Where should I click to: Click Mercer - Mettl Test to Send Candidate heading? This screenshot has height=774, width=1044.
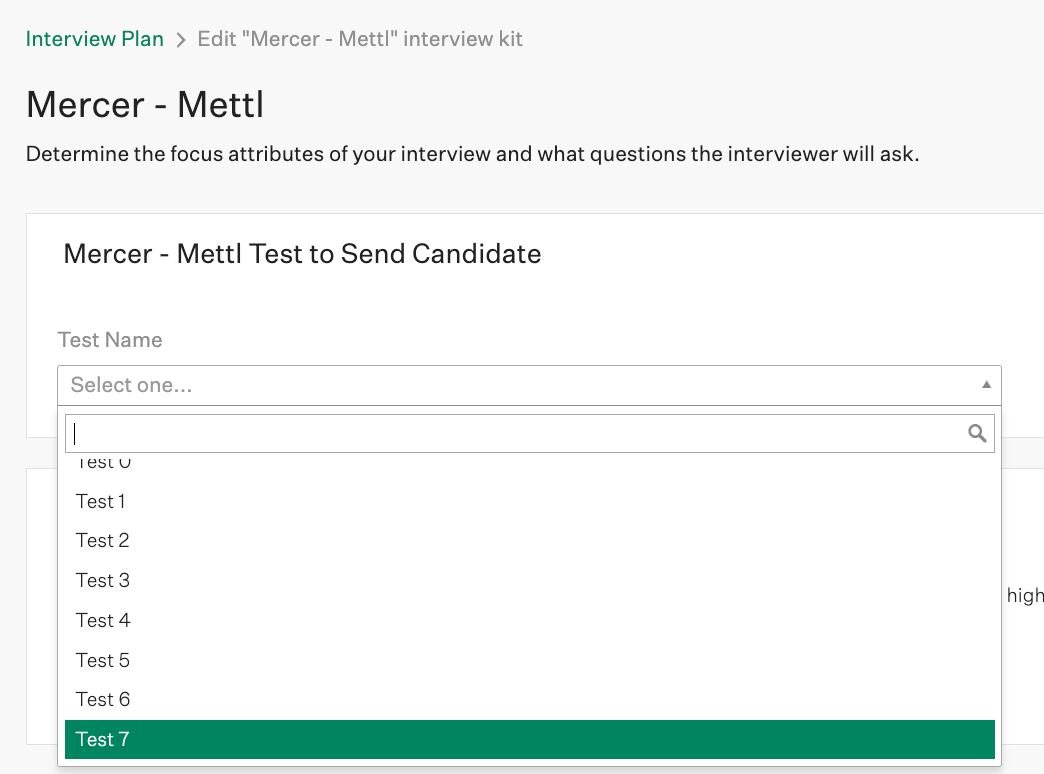302,254
